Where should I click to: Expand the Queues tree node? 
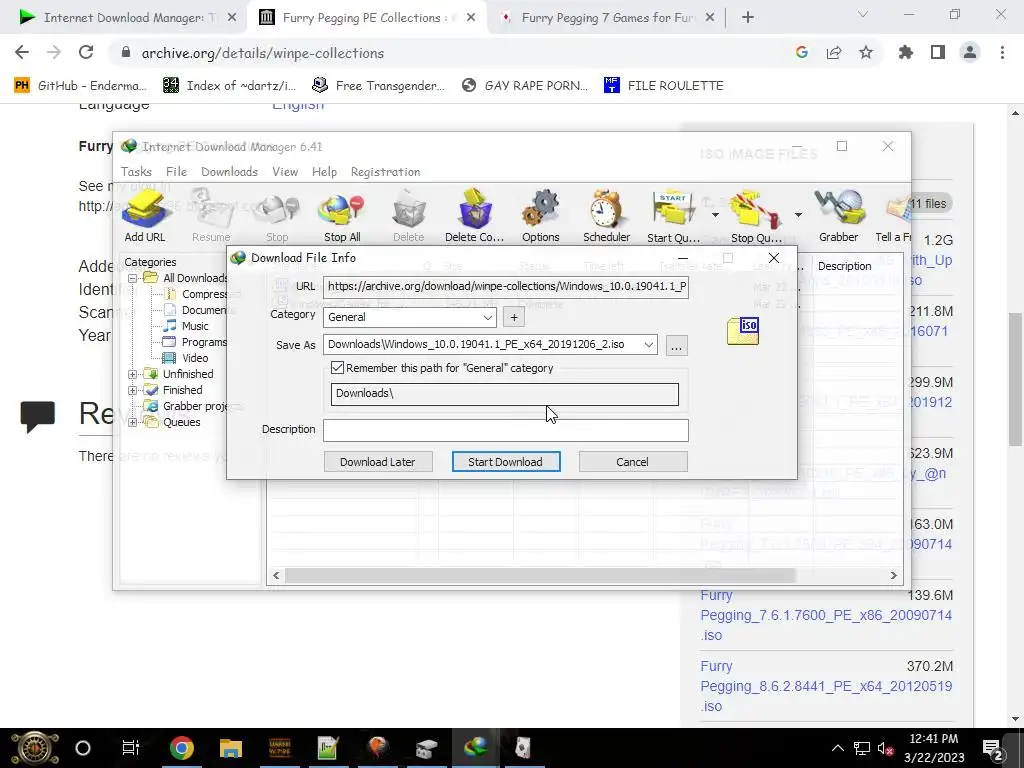tap(133, 422)
